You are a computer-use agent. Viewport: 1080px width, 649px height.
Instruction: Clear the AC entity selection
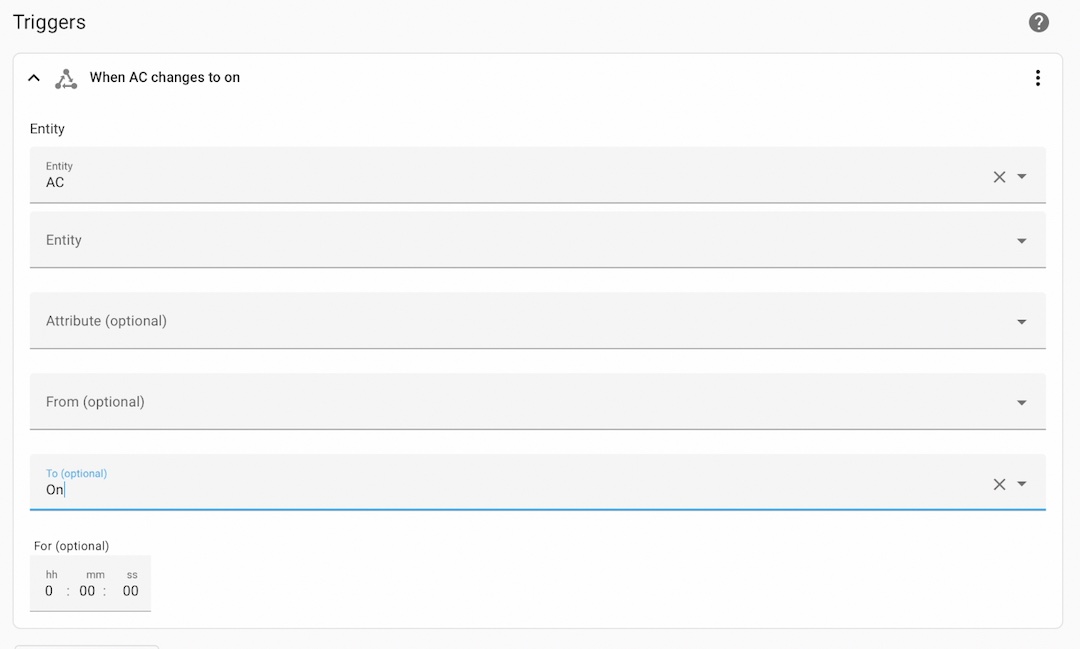(999, 177)
